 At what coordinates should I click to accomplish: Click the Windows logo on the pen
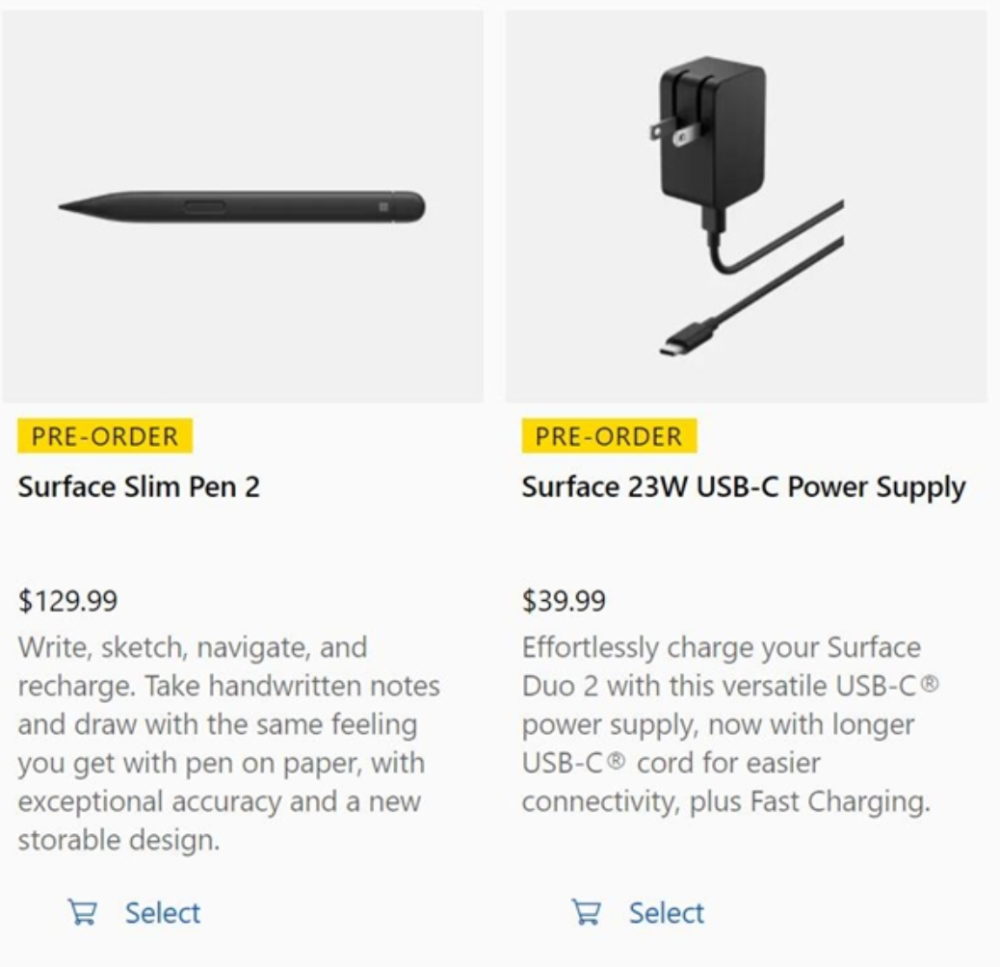point(384,207)
